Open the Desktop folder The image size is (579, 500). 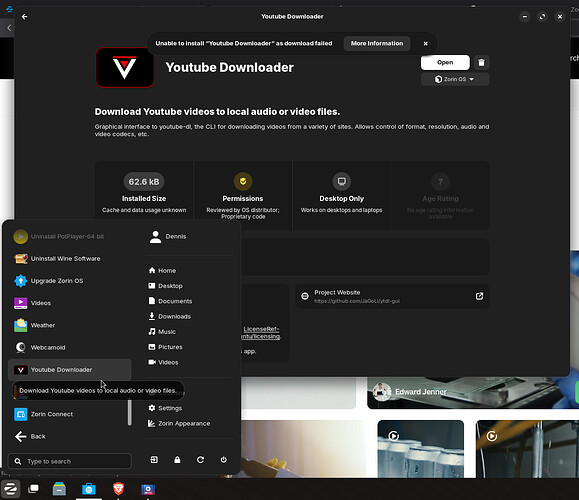pos(189,286)
